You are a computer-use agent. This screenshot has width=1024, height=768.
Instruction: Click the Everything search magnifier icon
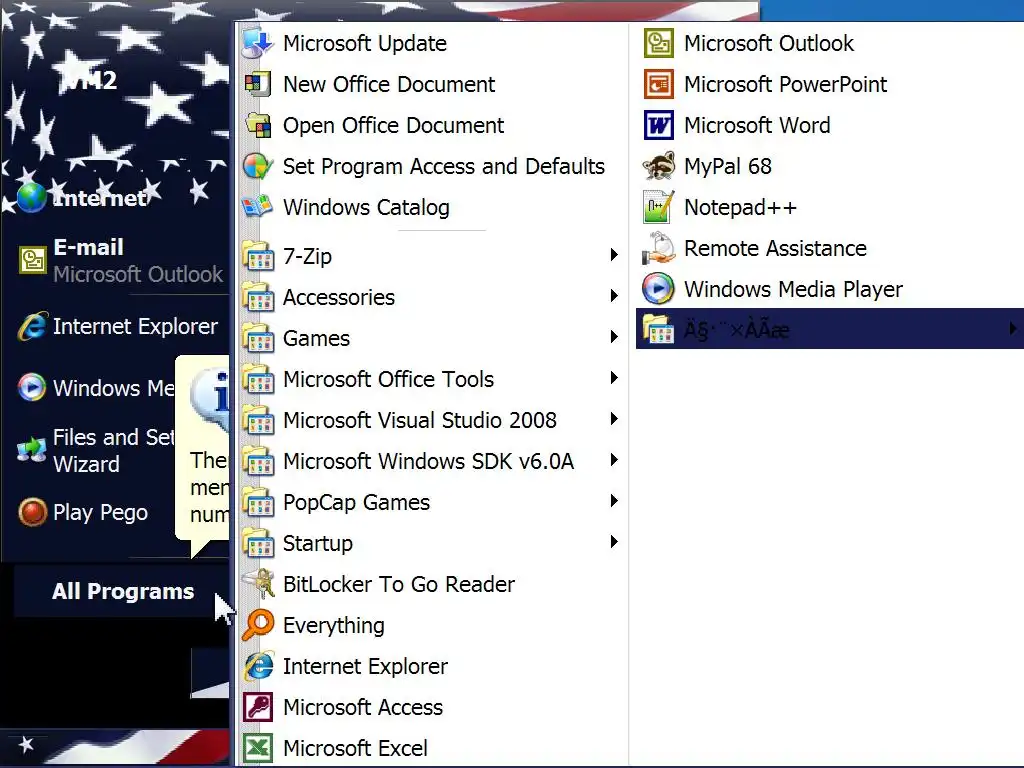pos(258,625)
